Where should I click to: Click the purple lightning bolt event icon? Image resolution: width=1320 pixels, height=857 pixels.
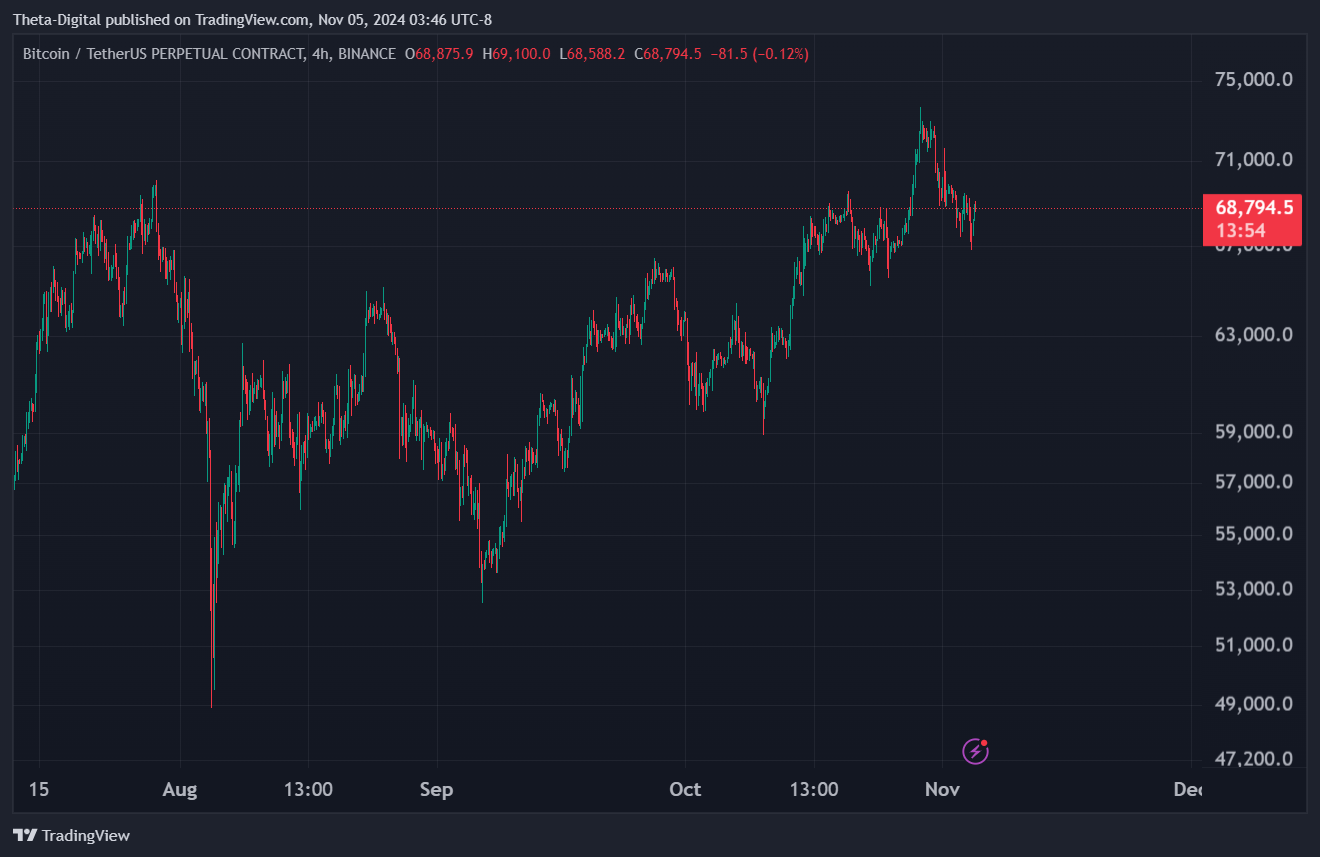tap(975, 751)
